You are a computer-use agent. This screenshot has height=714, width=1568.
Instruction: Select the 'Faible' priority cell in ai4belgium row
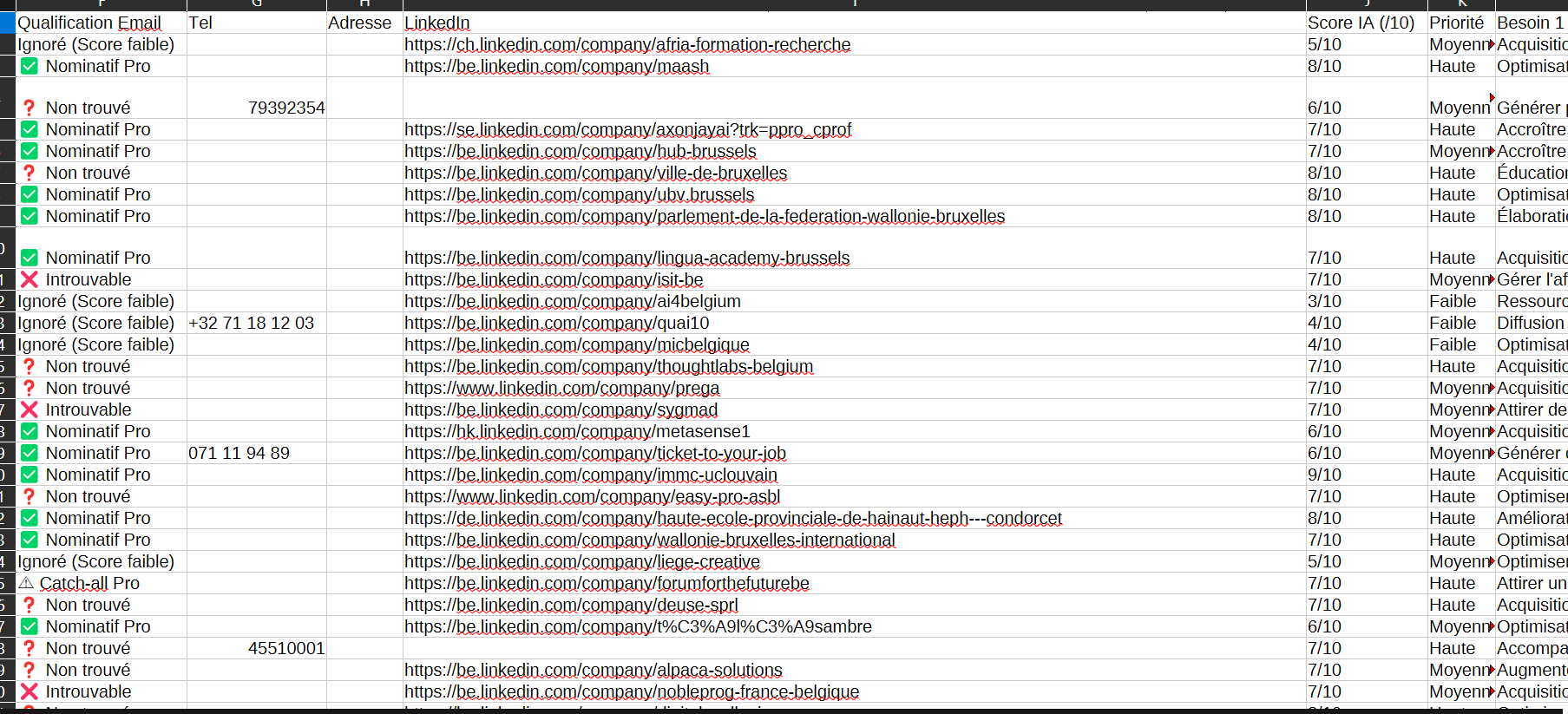[x=1461, y=301]
